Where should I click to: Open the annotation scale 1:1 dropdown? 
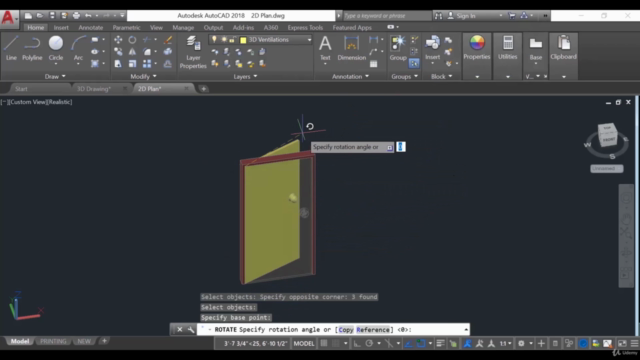[506, 343]
